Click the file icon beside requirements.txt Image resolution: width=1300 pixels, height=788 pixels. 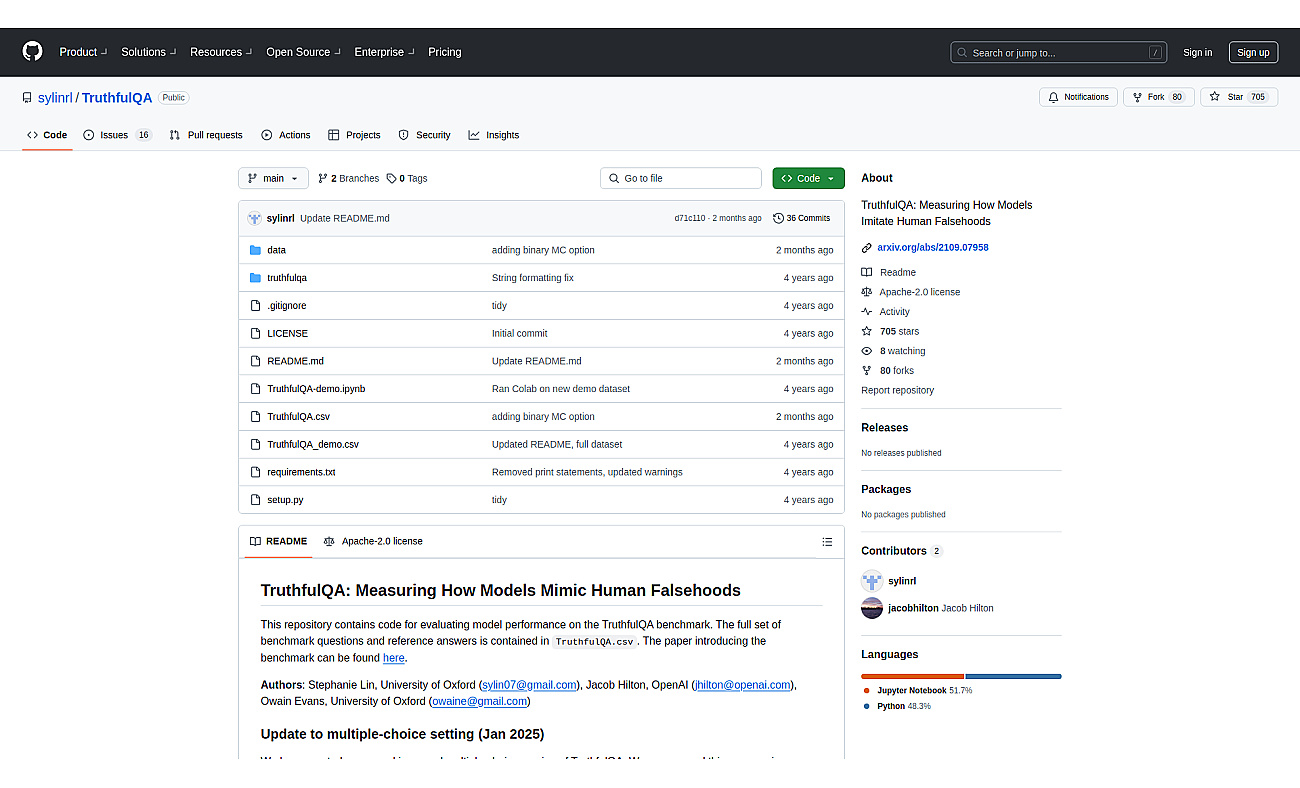point(255,472)
